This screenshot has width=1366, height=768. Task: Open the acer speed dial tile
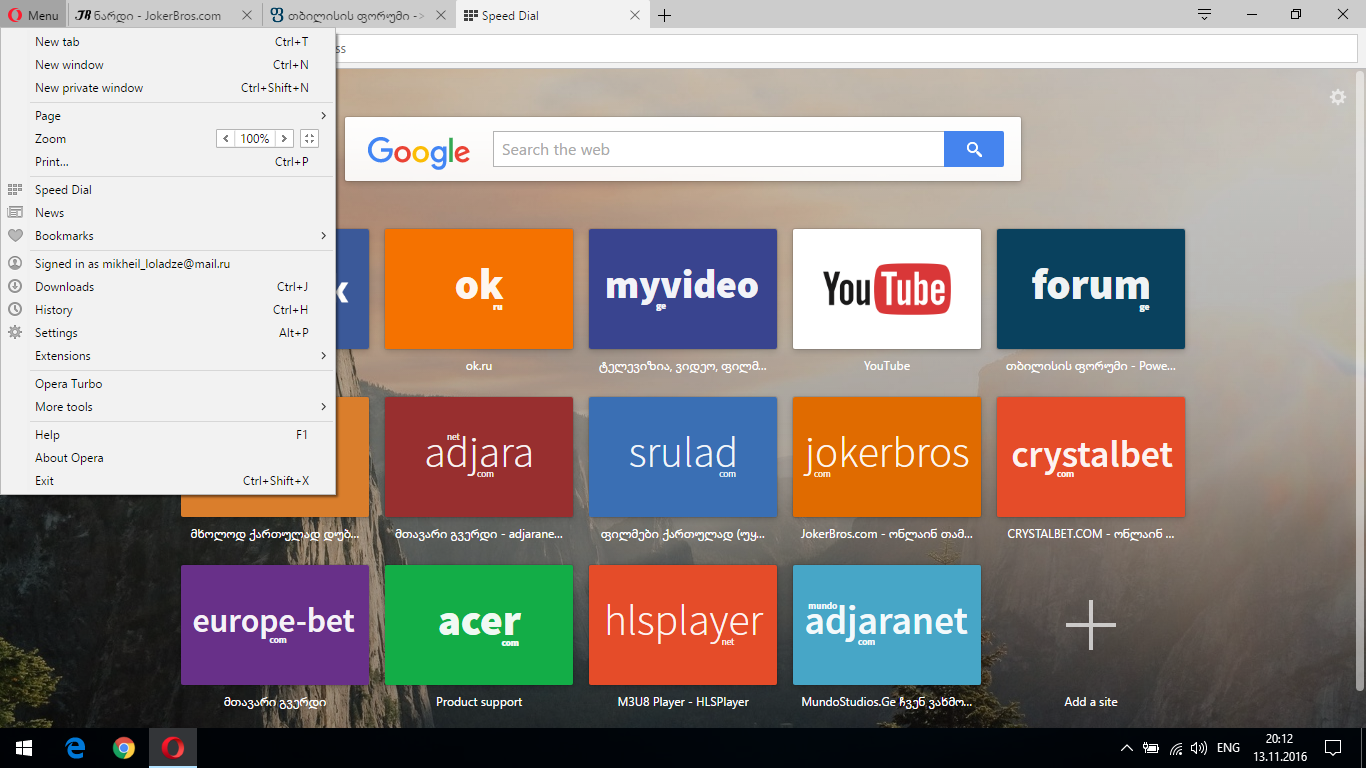[479, 625]
